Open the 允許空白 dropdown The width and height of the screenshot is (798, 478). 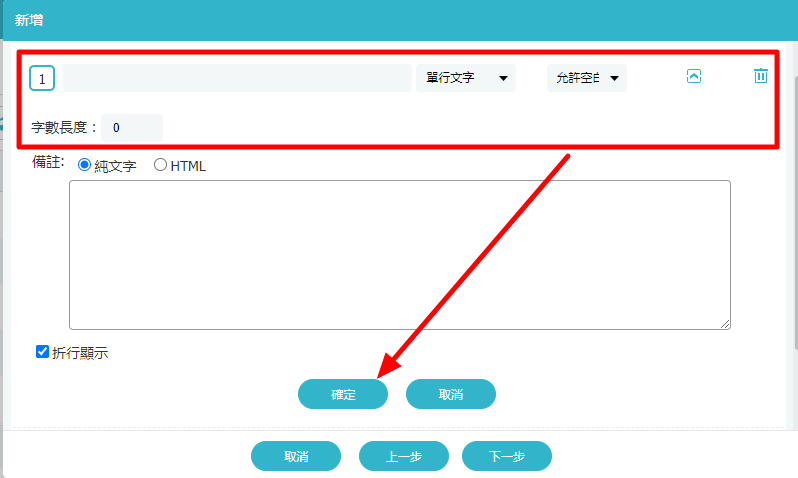(586, 78)
